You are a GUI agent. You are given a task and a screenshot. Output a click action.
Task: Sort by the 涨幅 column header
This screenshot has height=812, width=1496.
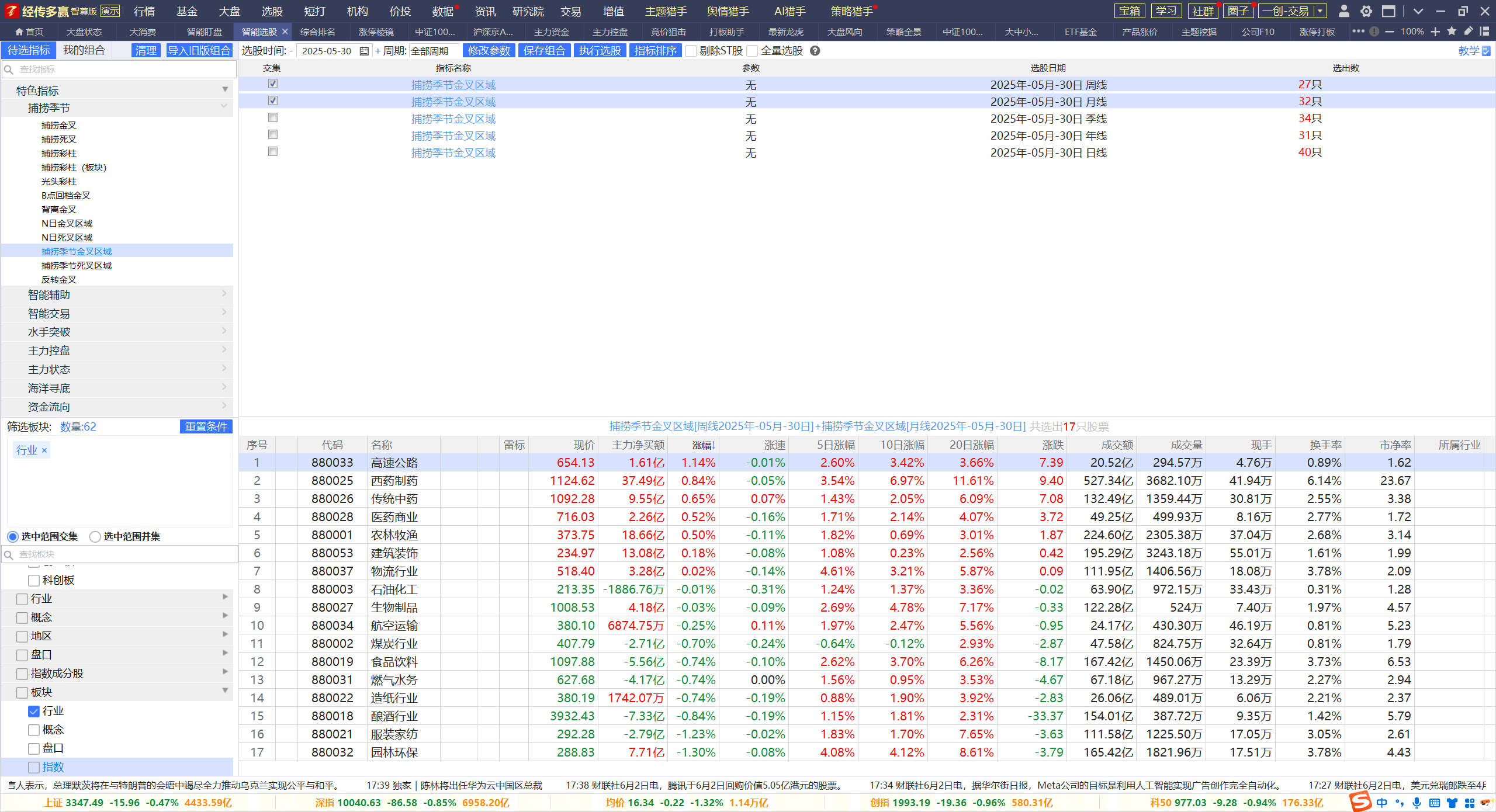(x=704, y=445)
